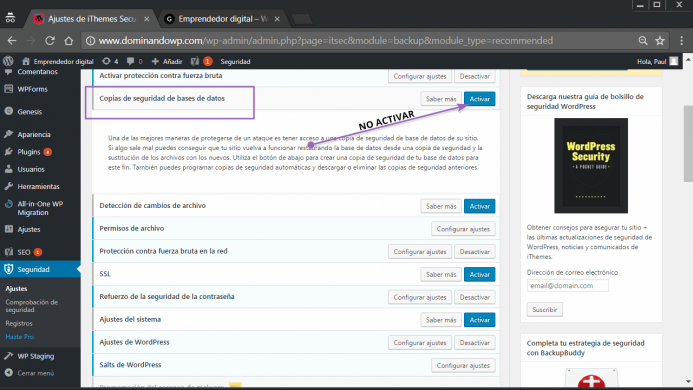Deactivate Protección contra fuerza bruta en la red
The image size is (693, 390).
(475, 252)
